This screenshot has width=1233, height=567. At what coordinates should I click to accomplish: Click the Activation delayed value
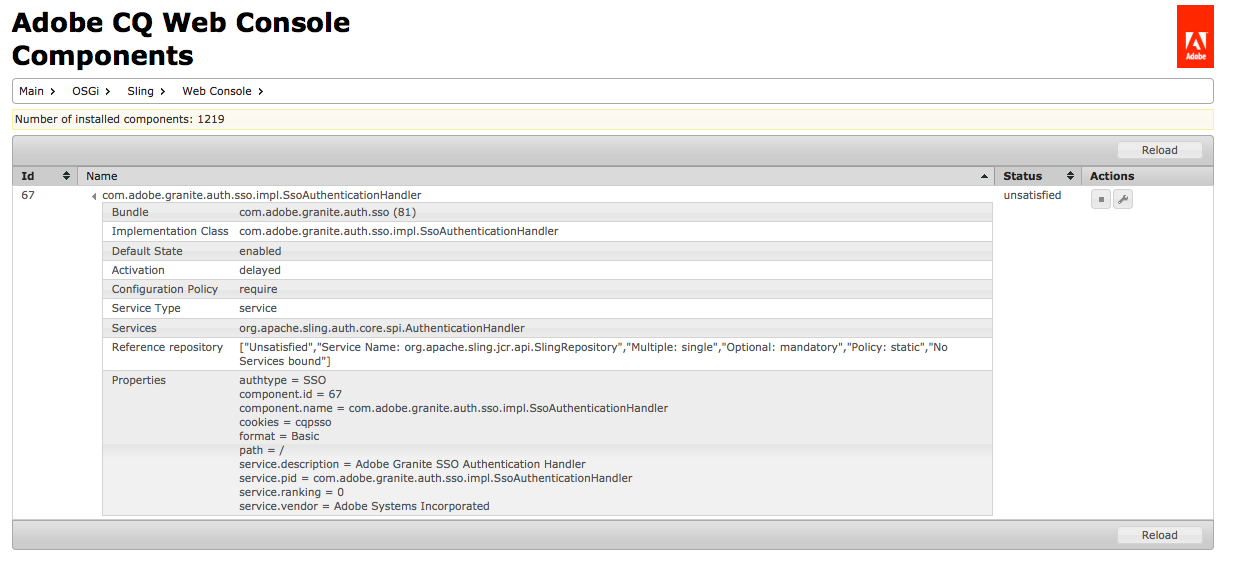pyautogui.click(x=260, y=270)
